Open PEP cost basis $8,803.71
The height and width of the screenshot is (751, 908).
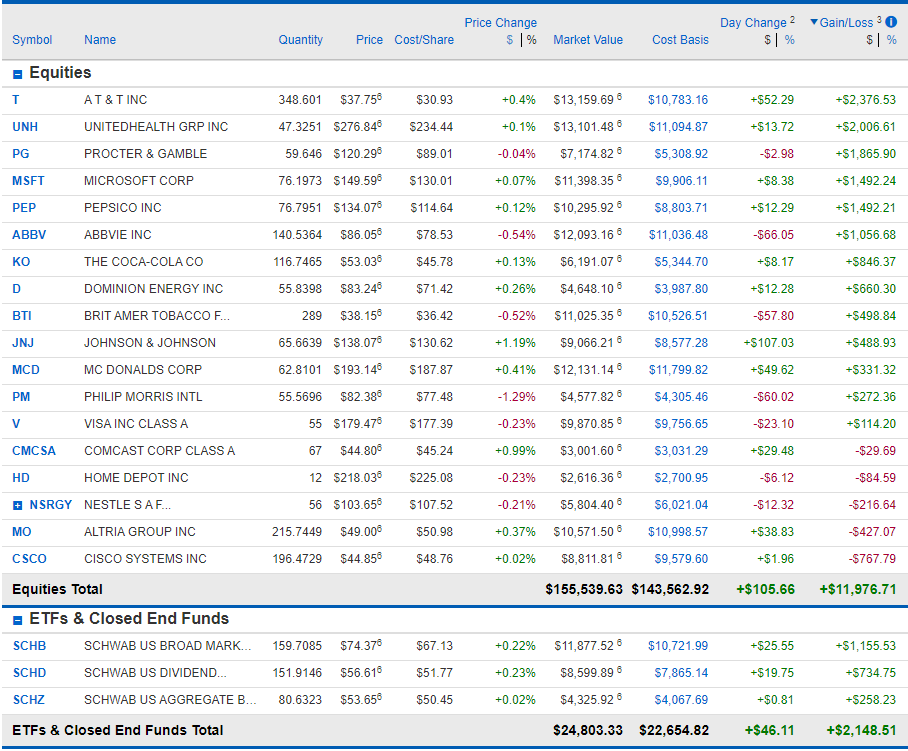pyautogui.click(x=681, y=208)
